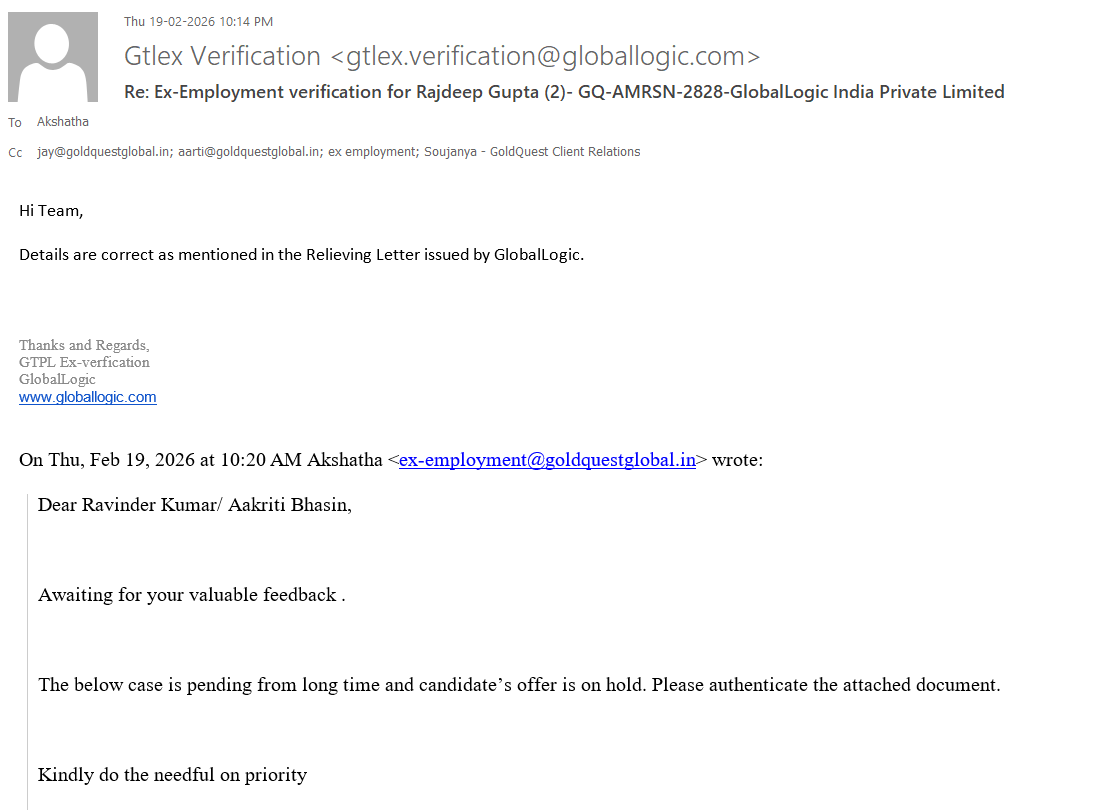Open the www.globallogic.com link

pos(88,397)
